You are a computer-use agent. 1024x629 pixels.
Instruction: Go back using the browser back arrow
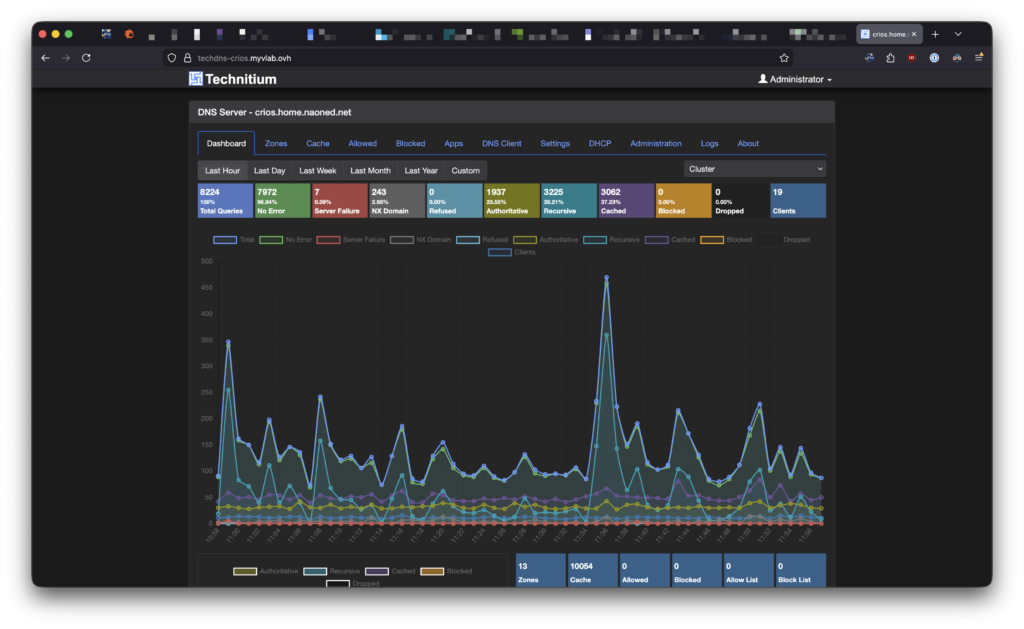click(x=45, y=58)
